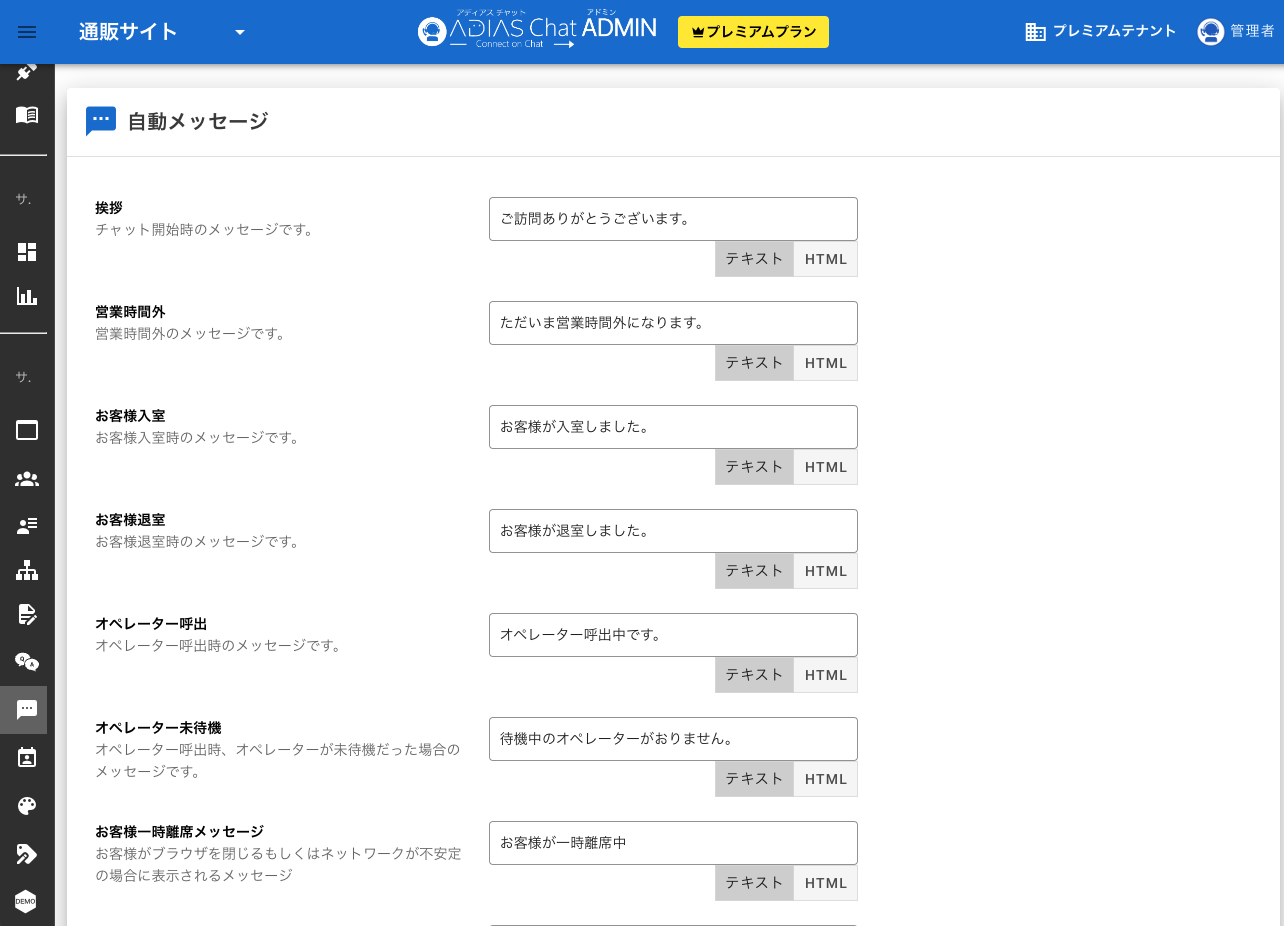Open the 管理者 user account menu

coord(1236,32)
